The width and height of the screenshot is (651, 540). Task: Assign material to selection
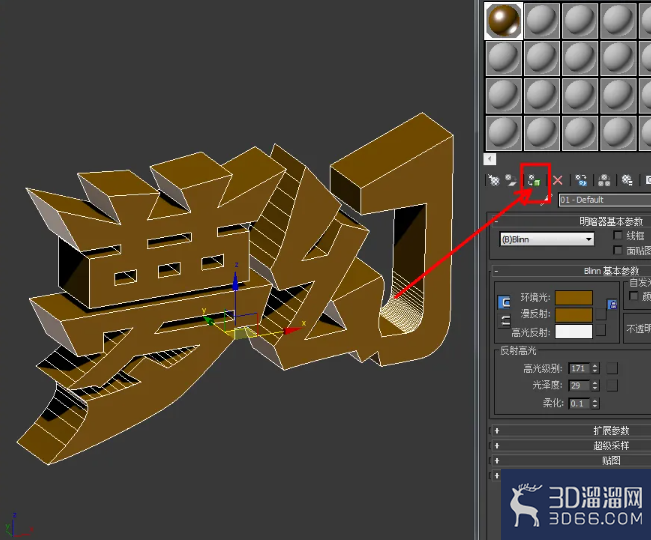click(534, 181)
